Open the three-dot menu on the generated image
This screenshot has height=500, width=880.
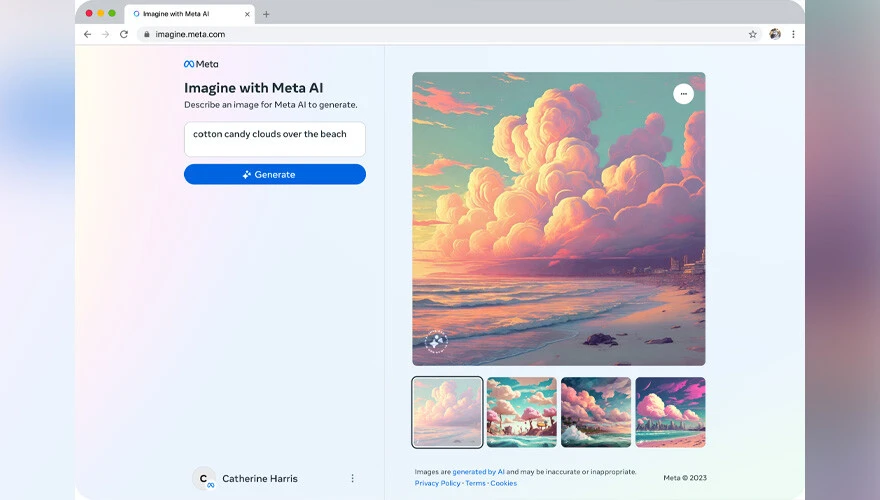[x=683, y=94]
